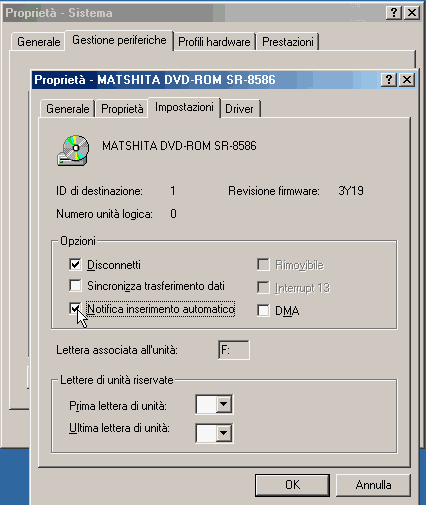Click the help question mark in Sistema window

tap(394, 13)
